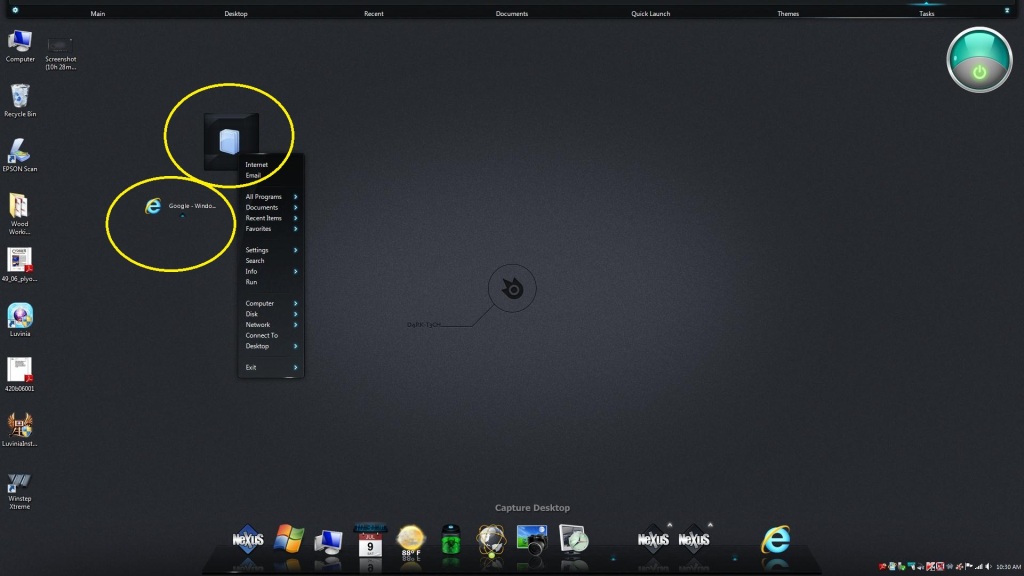The image size is (1024, 576).
Task: Click the calendar icon in the dock
Action: 371,540
